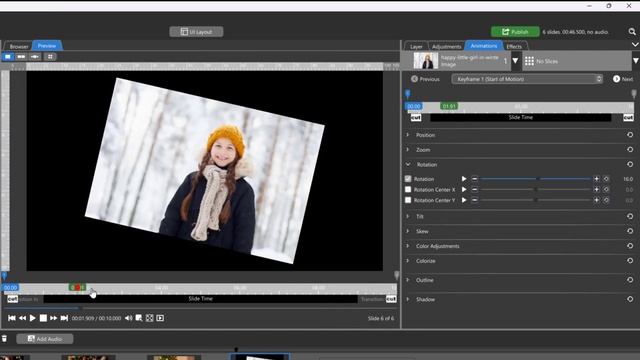This screenshot has height=360, width=640.
Task: Click the Rotation Center X slider
Action: [x=536, y=189]
